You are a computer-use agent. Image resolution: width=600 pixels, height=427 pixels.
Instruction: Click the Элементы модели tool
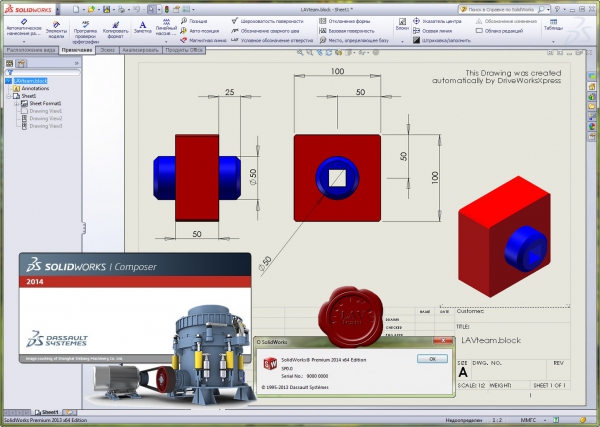[56, 30]
